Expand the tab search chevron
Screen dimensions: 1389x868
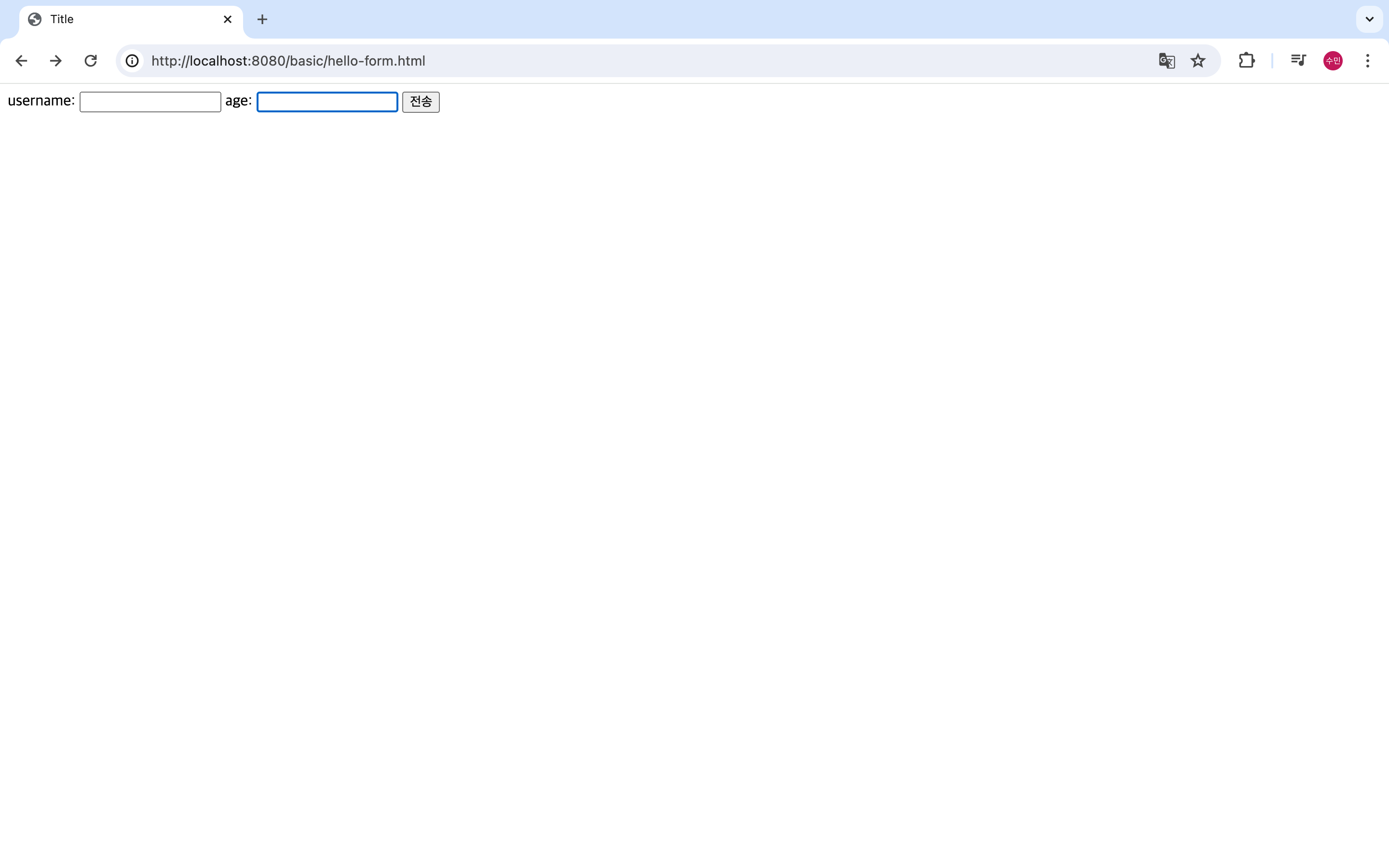point(1370,19)
